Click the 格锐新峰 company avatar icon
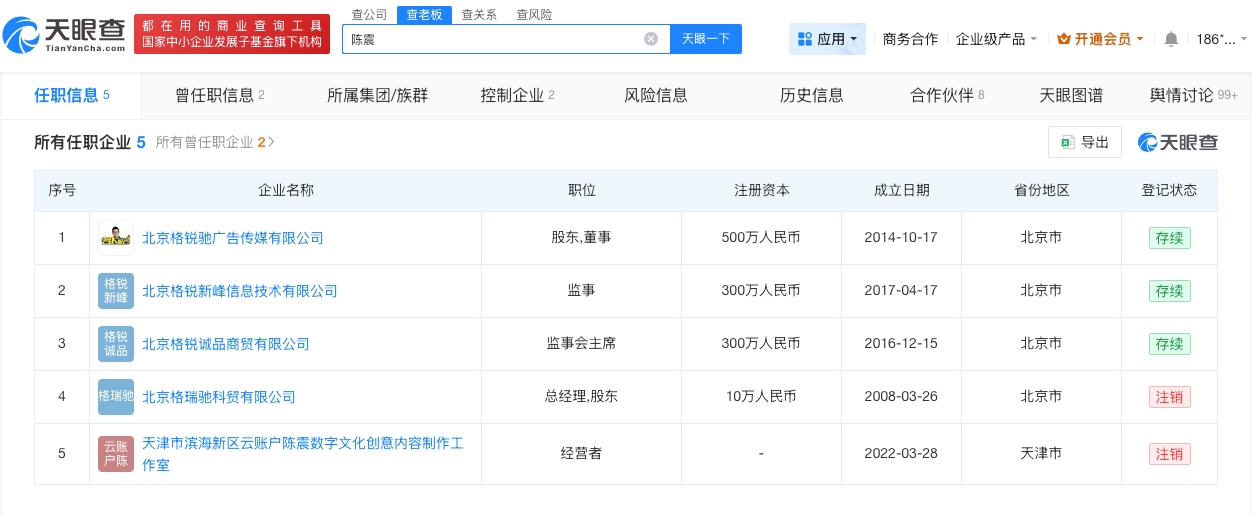The height and width of the screenshot is (515, 1252). pyautogui.click(x=116, y=291)
